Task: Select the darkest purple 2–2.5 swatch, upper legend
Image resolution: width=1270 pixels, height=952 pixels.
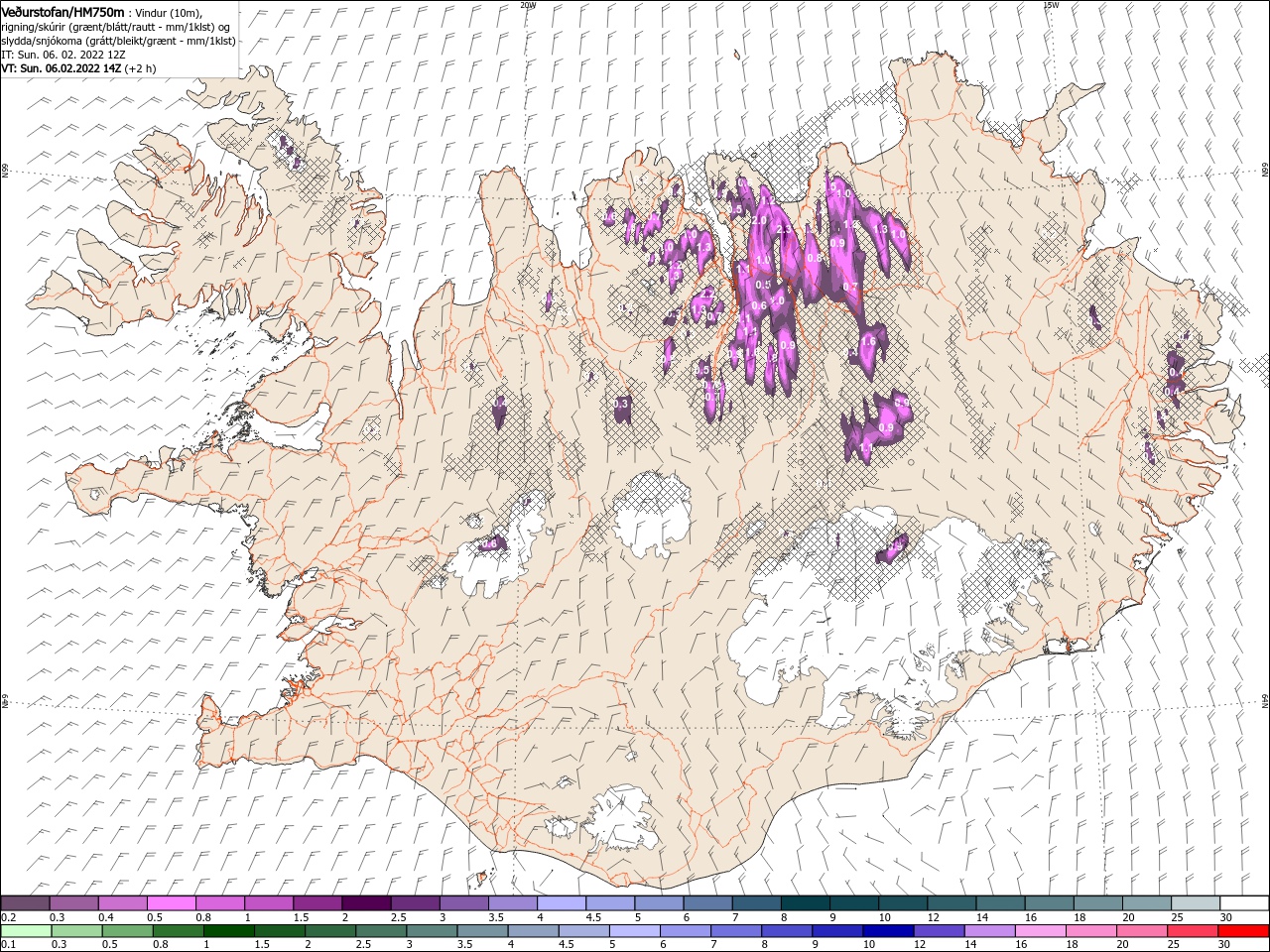Action: (366, 903)
